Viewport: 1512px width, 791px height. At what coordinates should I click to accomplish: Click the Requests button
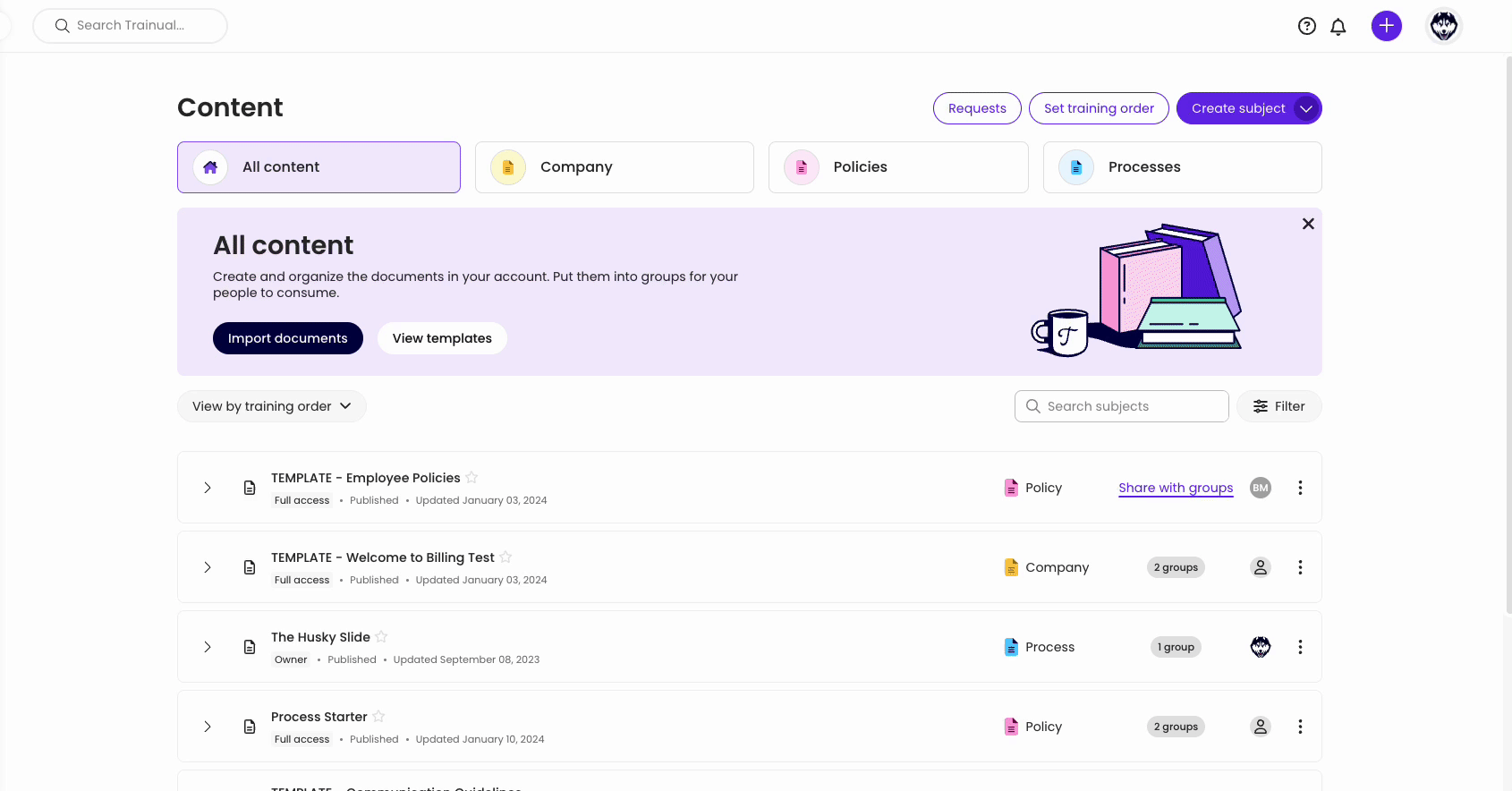pyautogui.click(x=977, y=108)
